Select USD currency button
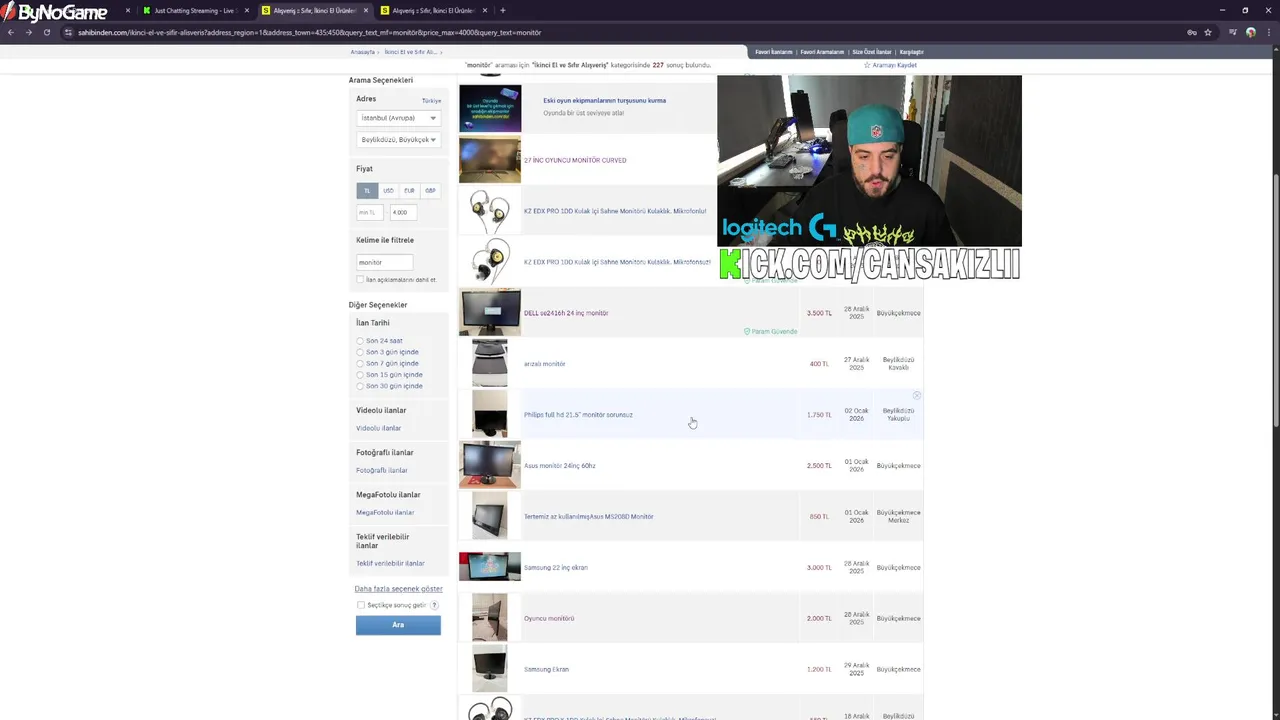 [388, 191]
